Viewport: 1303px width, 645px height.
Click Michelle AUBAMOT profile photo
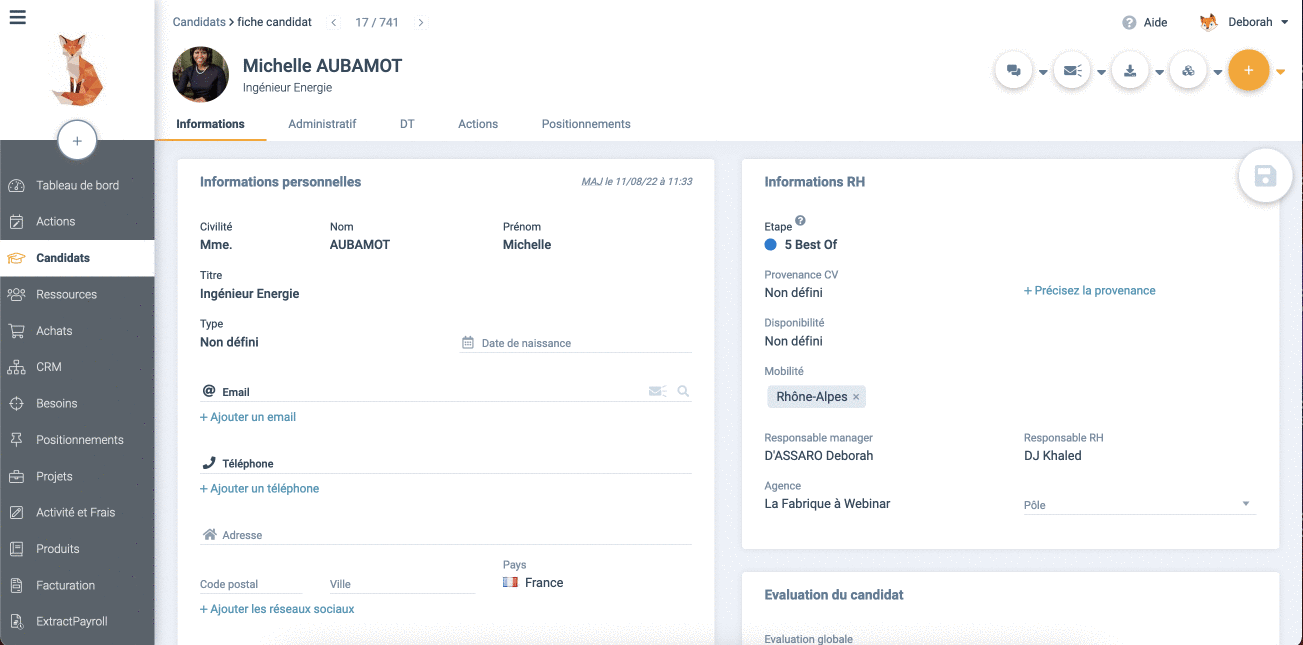201,74
